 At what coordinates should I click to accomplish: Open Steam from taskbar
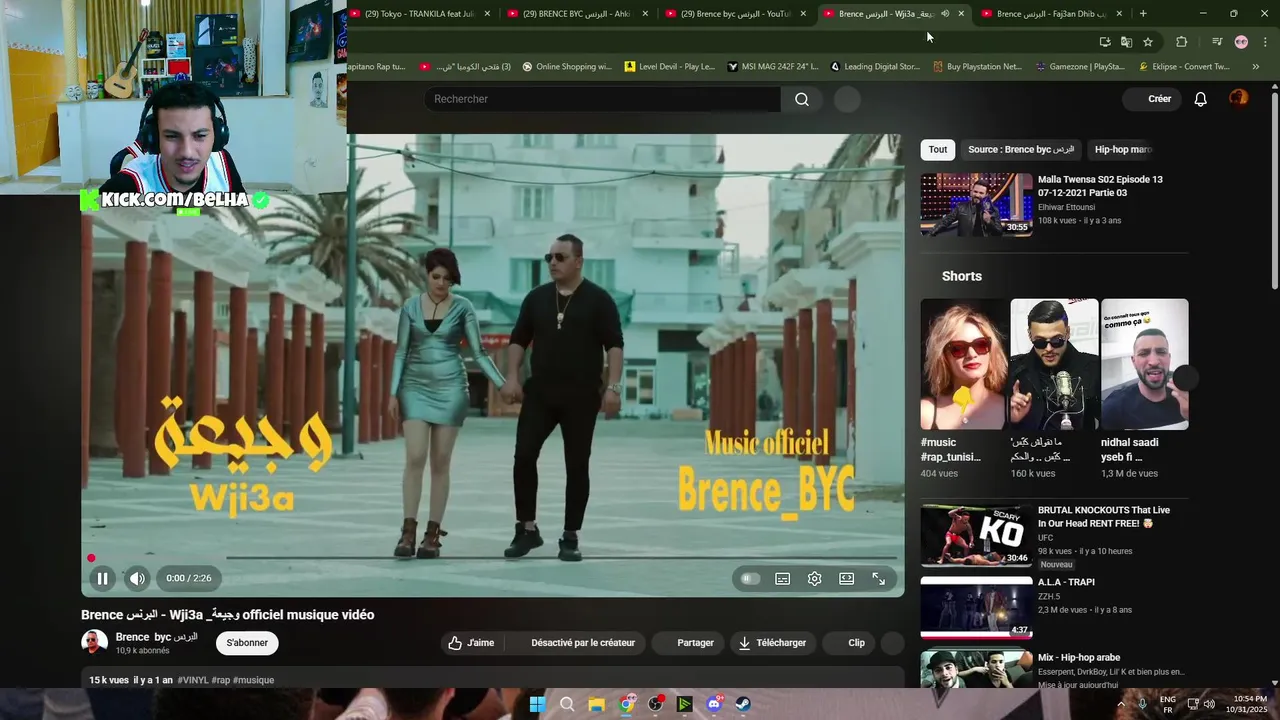743,704
